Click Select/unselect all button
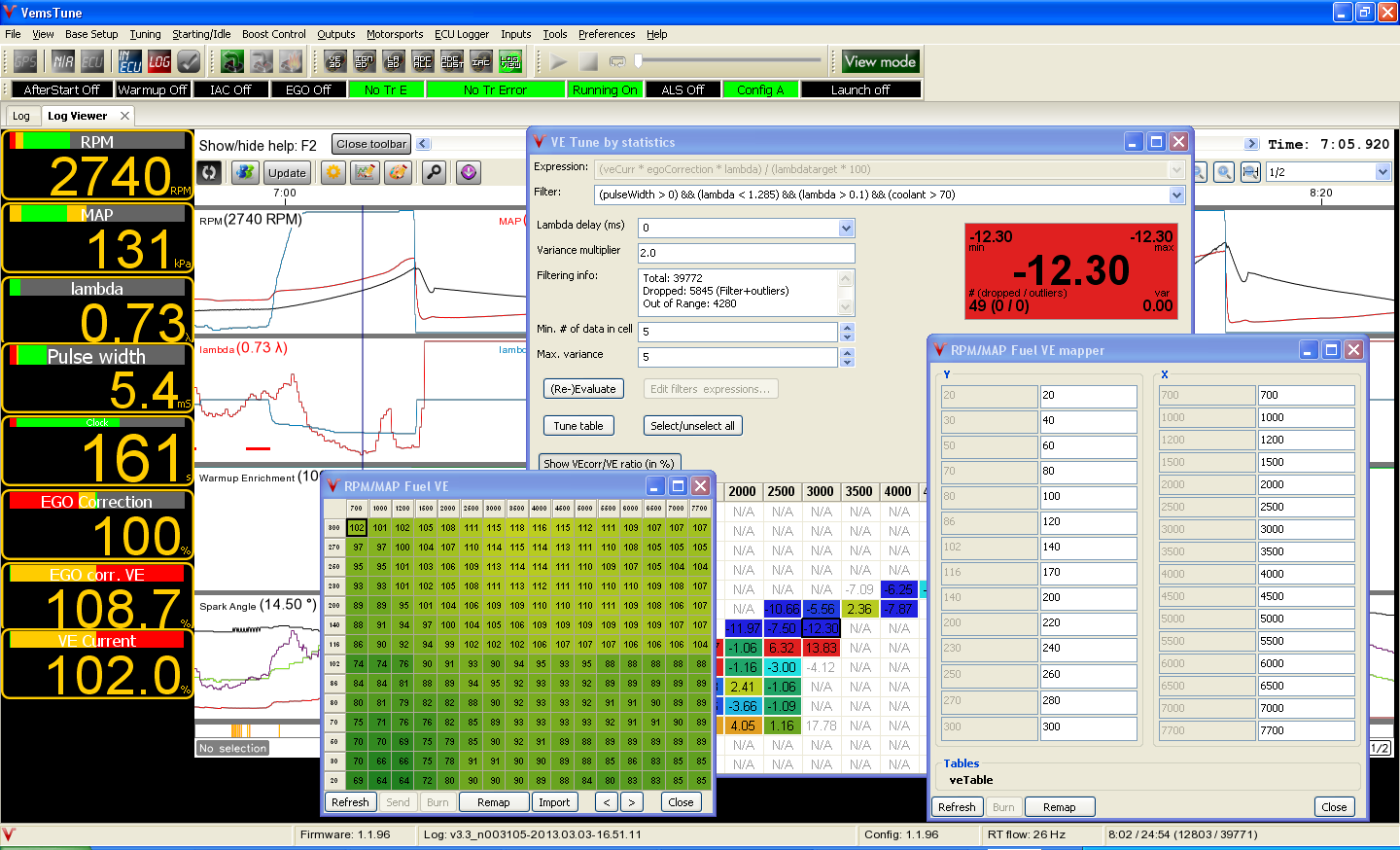Image resolution: width=1400 pixels, height=850 pixels. click(692, 426)
